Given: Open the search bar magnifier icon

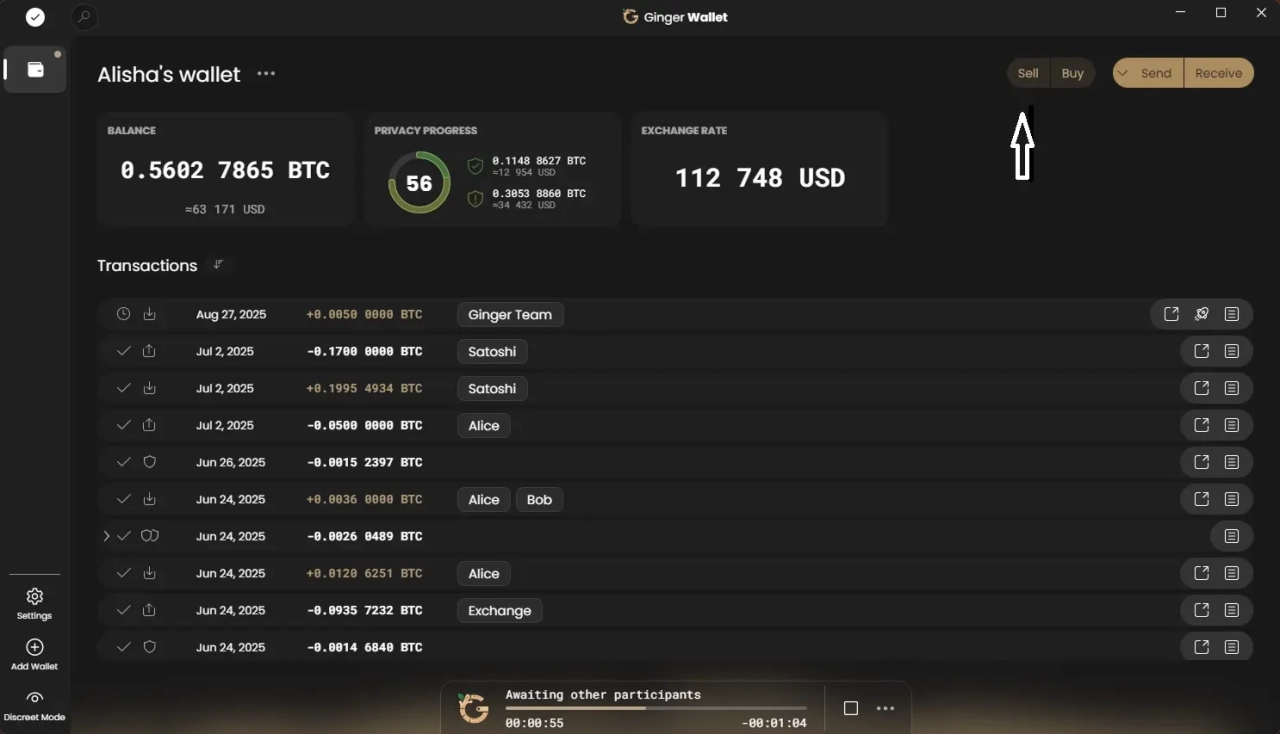Looking at the screenshot, I should click(85, 17).
